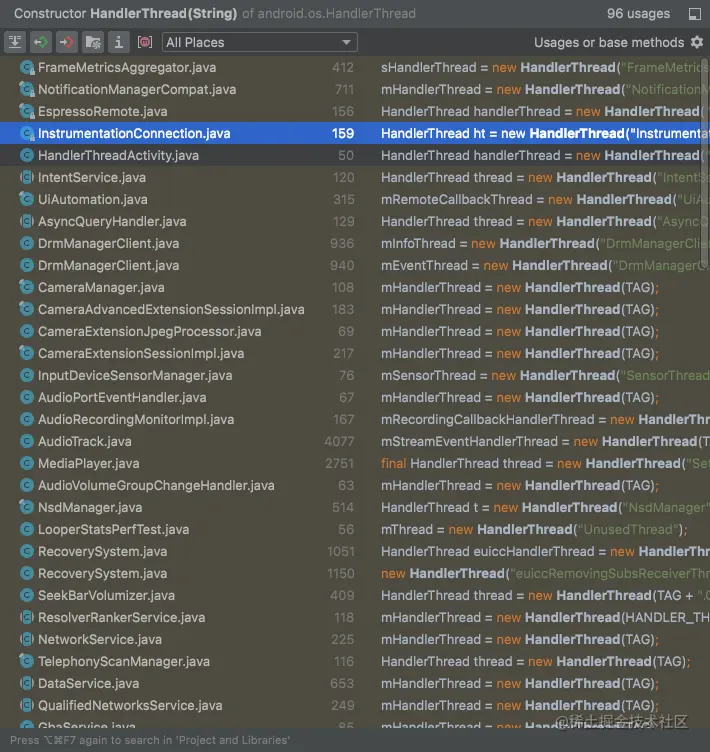
Task: Select DrmManagerClient.java line 940 usage
Action: 355,266
